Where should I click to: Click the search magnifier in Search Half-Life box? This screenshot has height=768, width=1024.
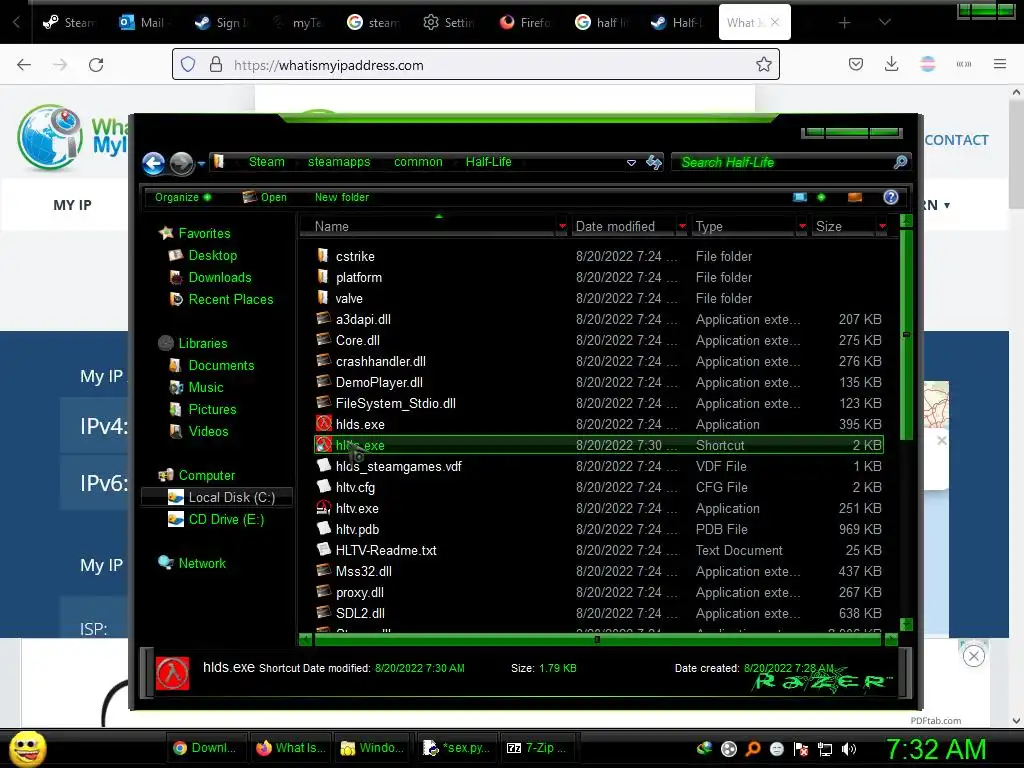(x=900, y=162)
